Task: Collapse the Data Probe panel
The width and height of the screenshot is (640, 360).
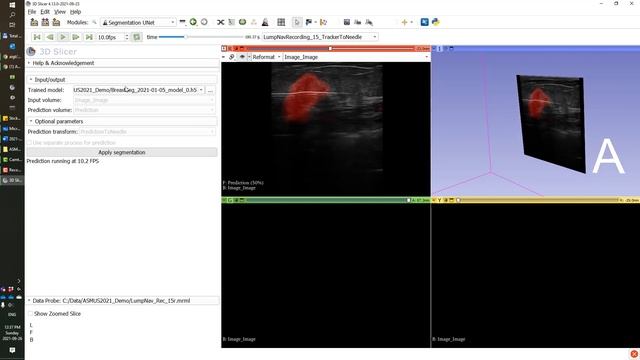Action: tap(122, 301)
